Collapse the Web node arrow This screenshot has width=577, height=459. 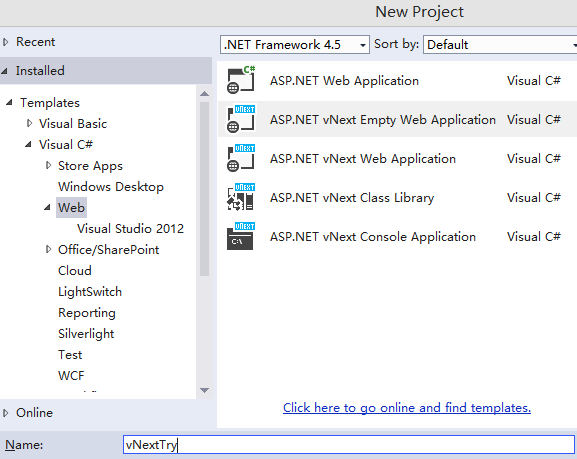click(x=47, y=208)
